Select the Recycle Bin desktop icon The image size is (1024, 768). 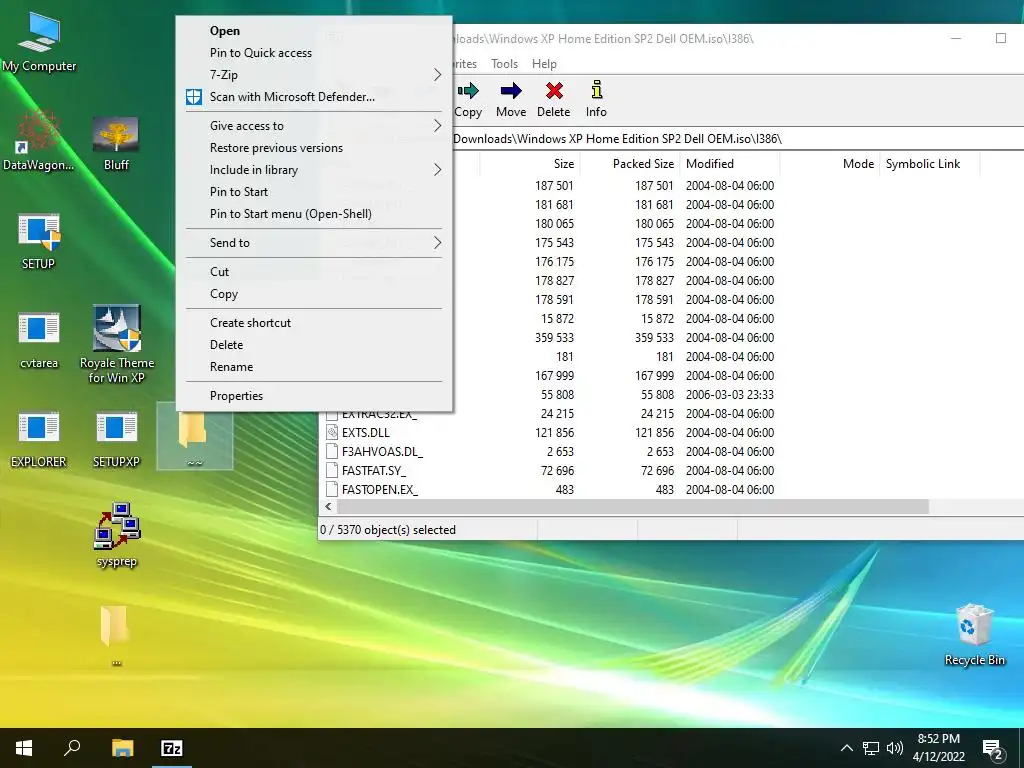click(x=974, y=633)
